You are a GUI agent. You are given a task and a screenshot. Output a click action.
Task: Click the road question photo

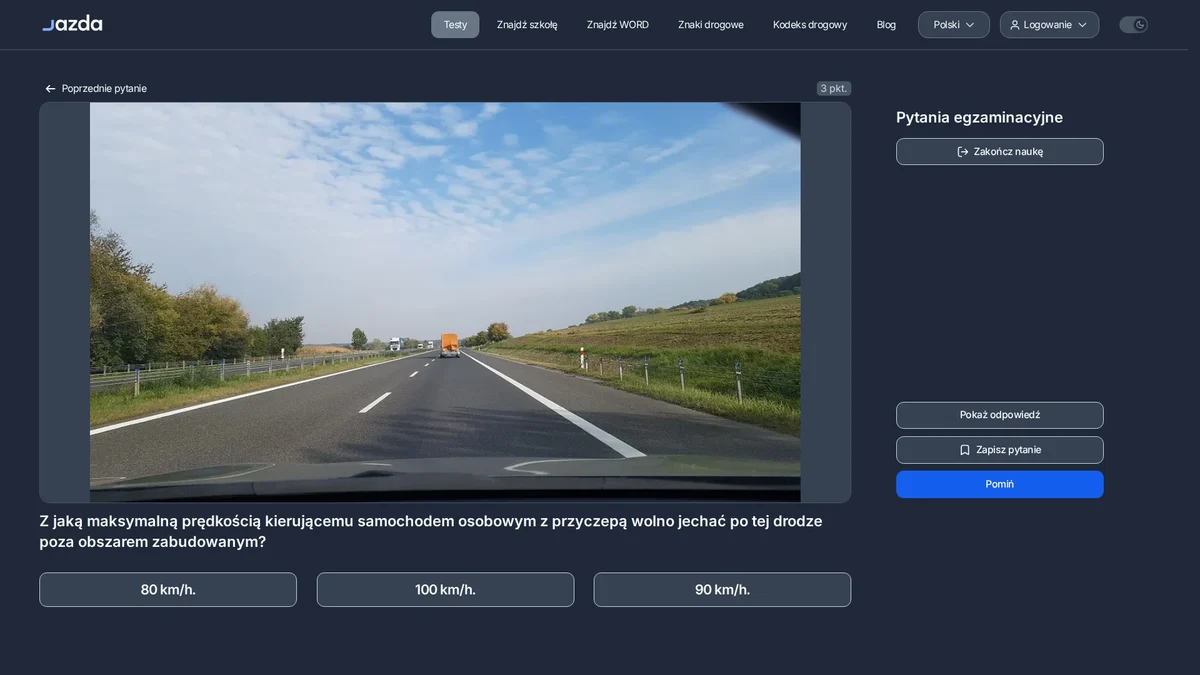pos(445,302)
